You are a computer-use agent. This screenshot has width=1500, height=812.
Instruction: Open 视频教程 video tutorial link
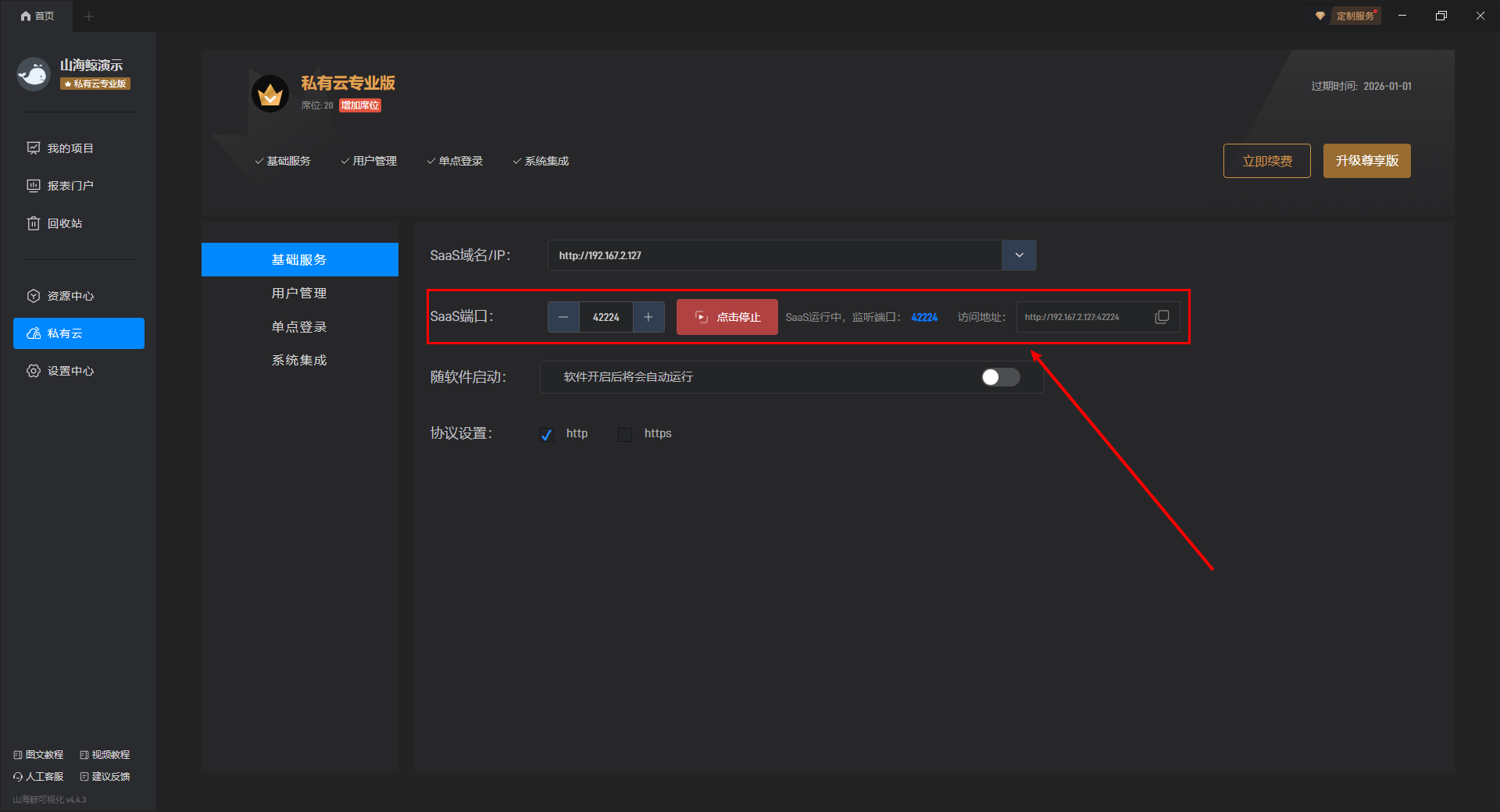pos(105,755)
